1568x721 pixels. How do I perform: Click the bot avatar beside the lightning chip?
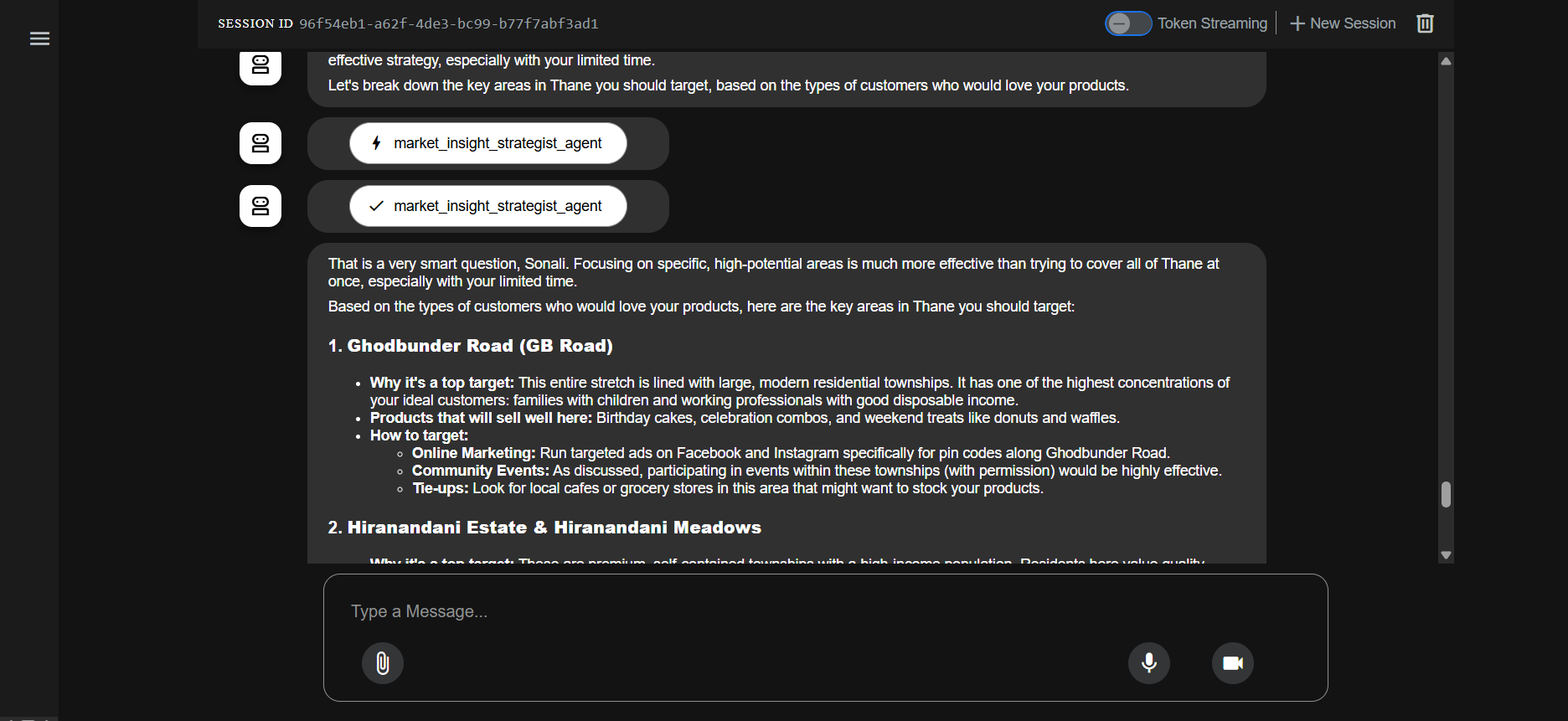(260, 143)
